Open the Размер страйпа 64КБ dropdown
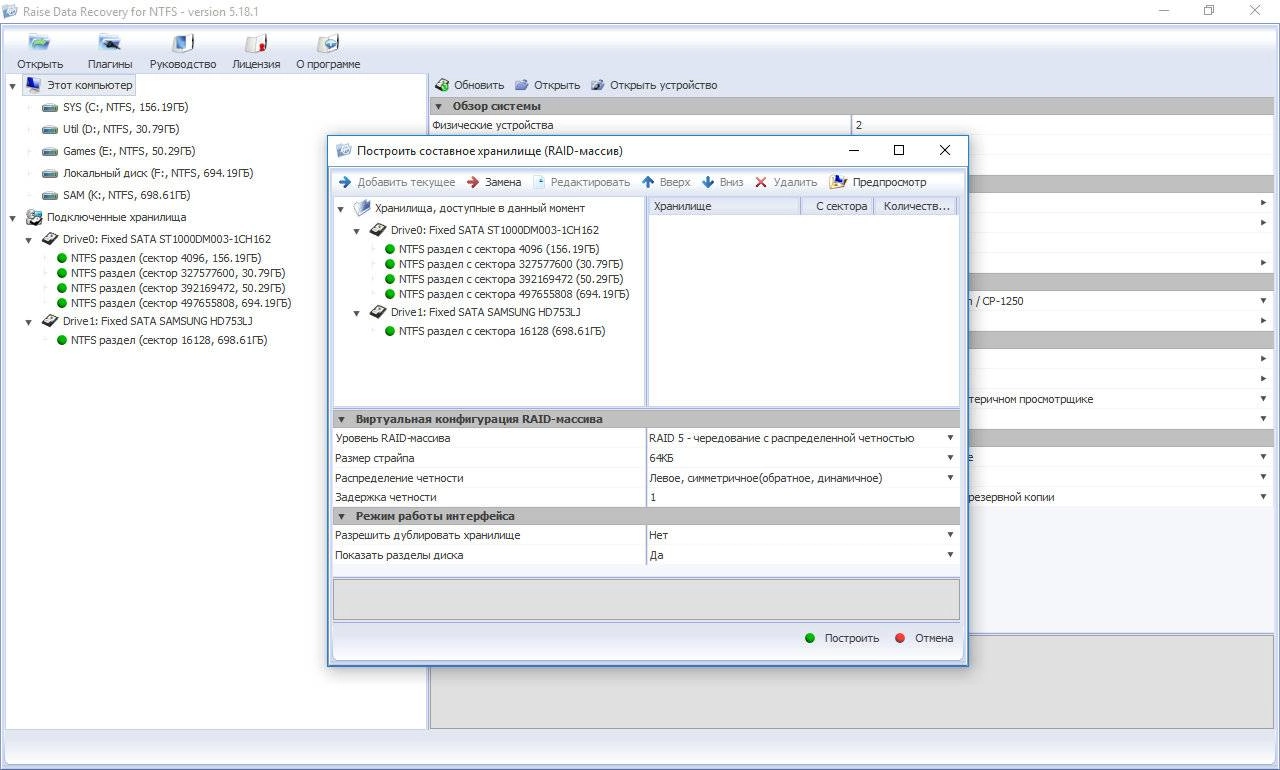Image resolution: width=1280 pixels, height=770 pixels. click(x=950, y=458)
